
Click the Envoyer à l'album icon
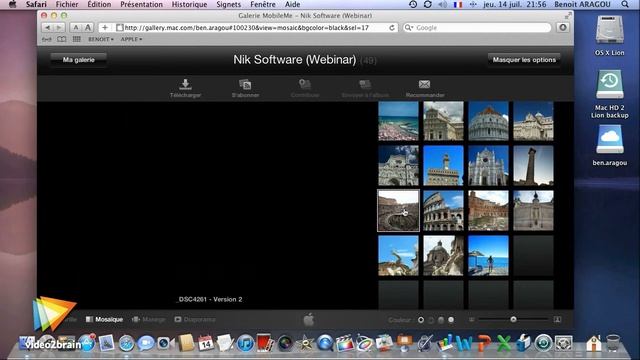[x=365, y=84]
